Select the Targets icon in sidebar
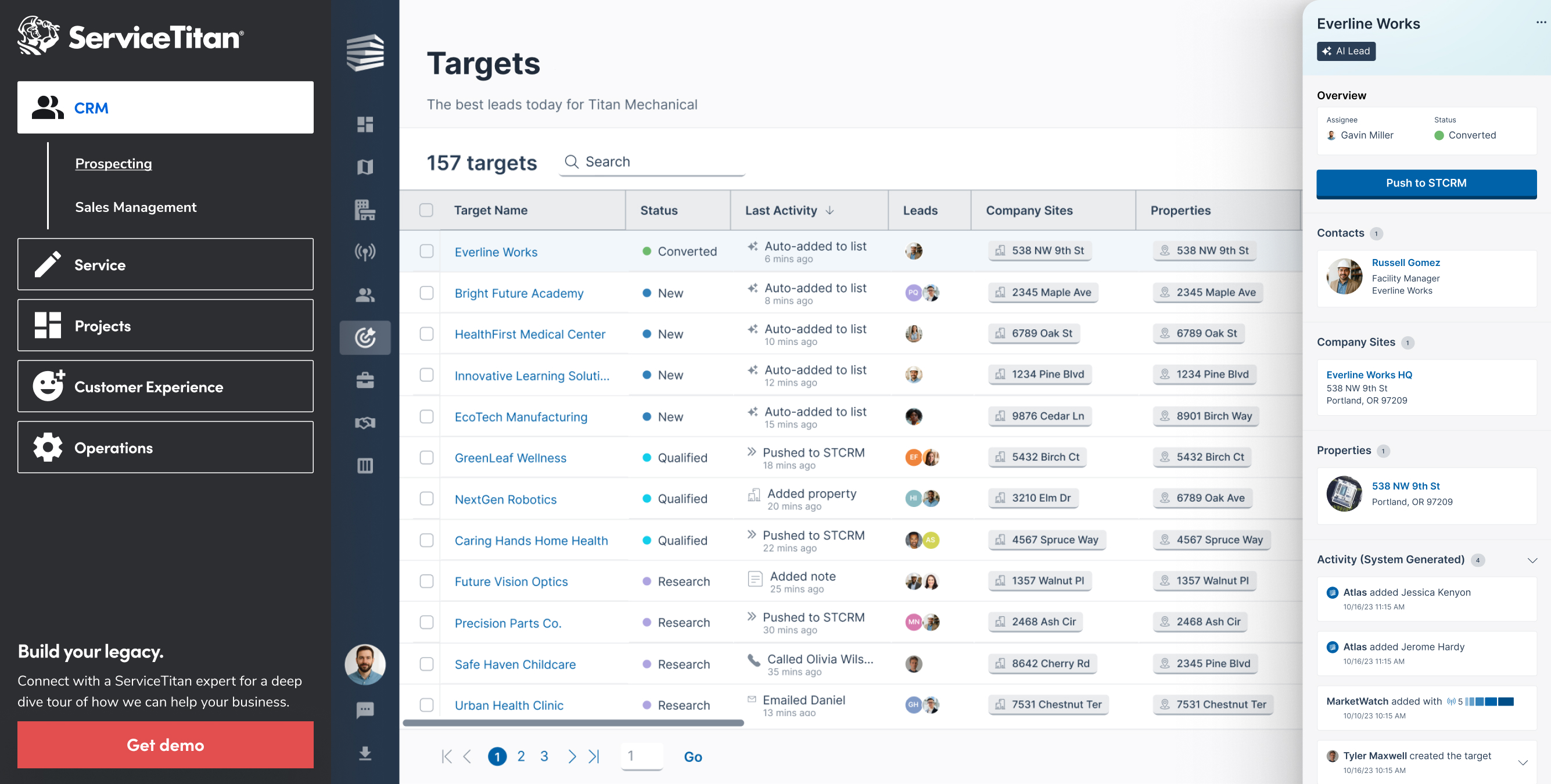This screenshot has width=1551, height=784. coord(365,337)
